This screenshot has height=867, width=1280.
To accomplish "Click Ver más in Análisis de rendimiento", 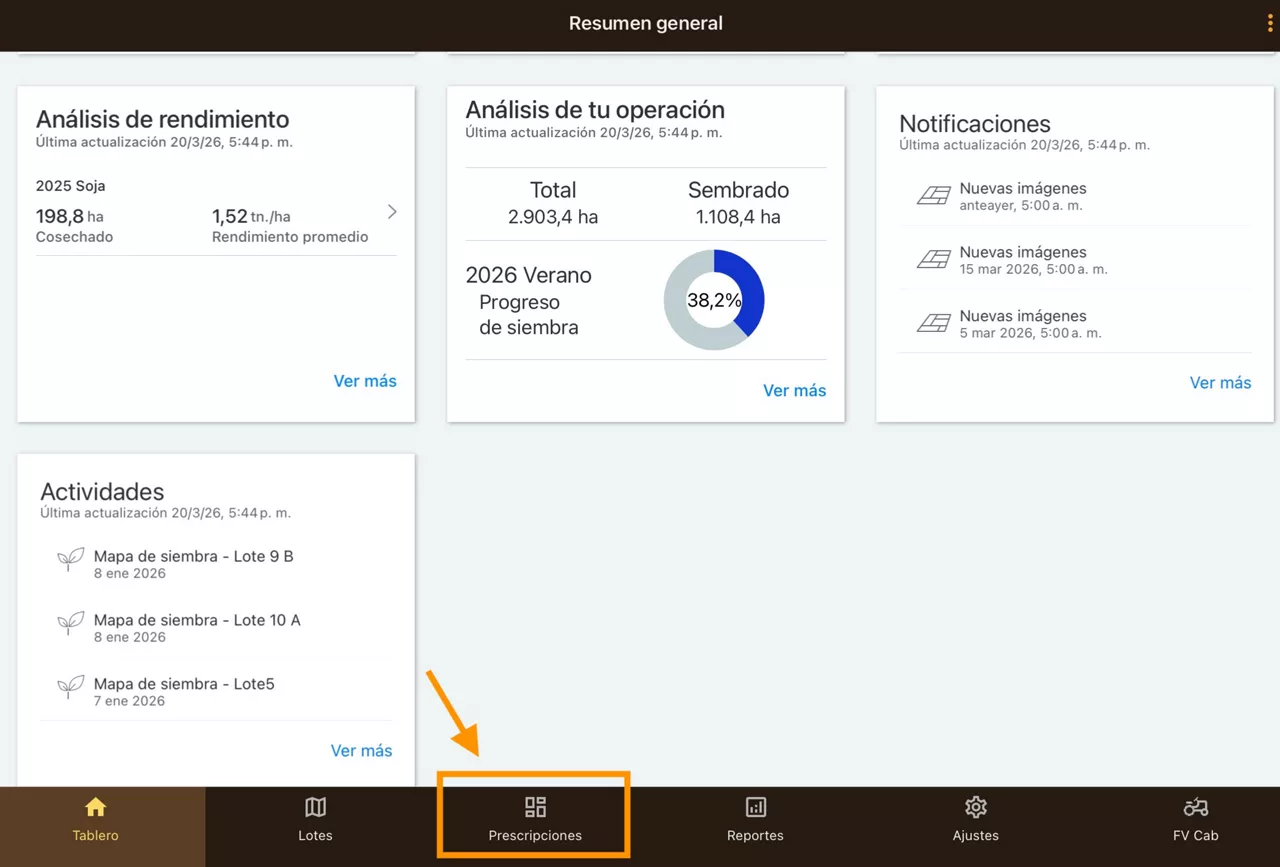I will 365,381.
